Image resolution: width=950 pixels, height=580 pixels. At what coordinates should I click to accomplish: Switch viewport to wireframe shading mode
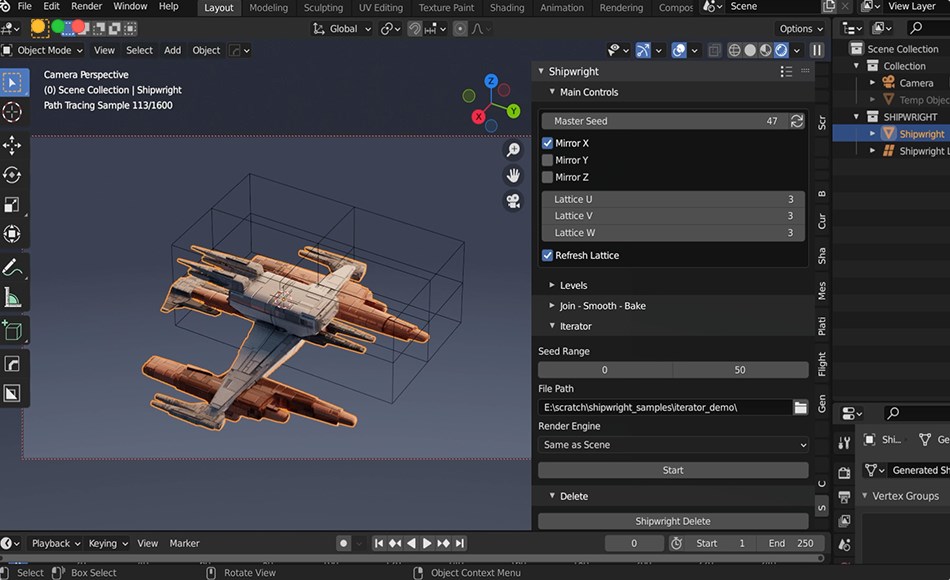point(735,50)
